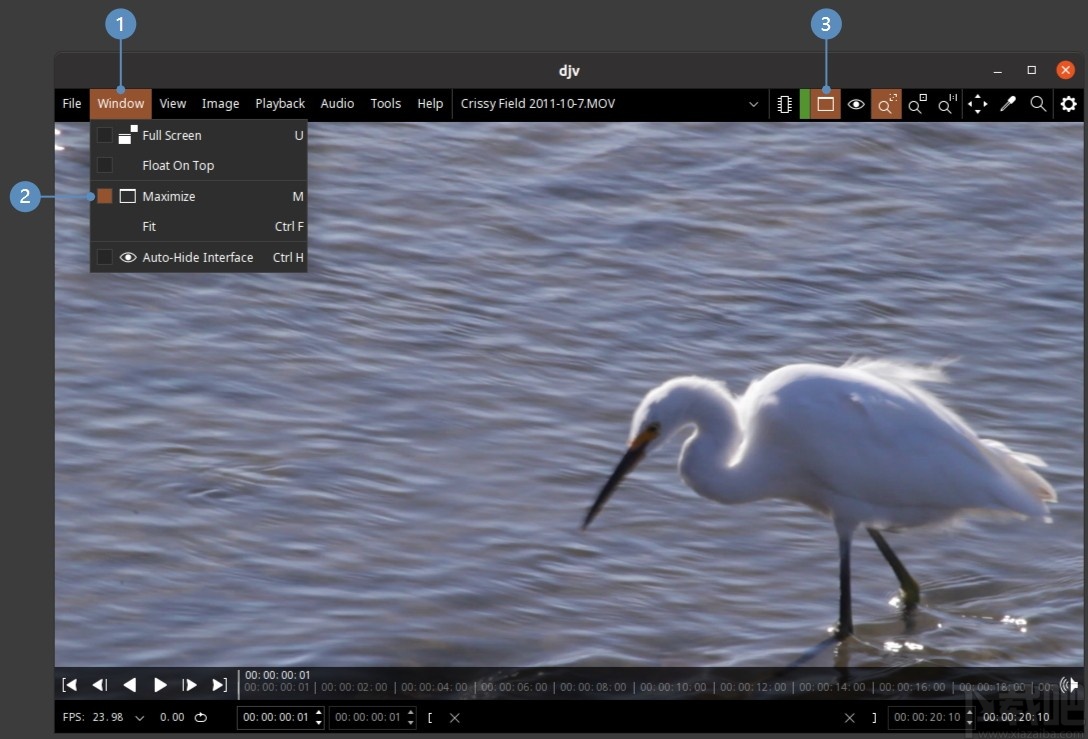Image resolution: width=1088 pixels, height=739 pixels.
Task: Open the Tools menu
Action: click(385, 104)
